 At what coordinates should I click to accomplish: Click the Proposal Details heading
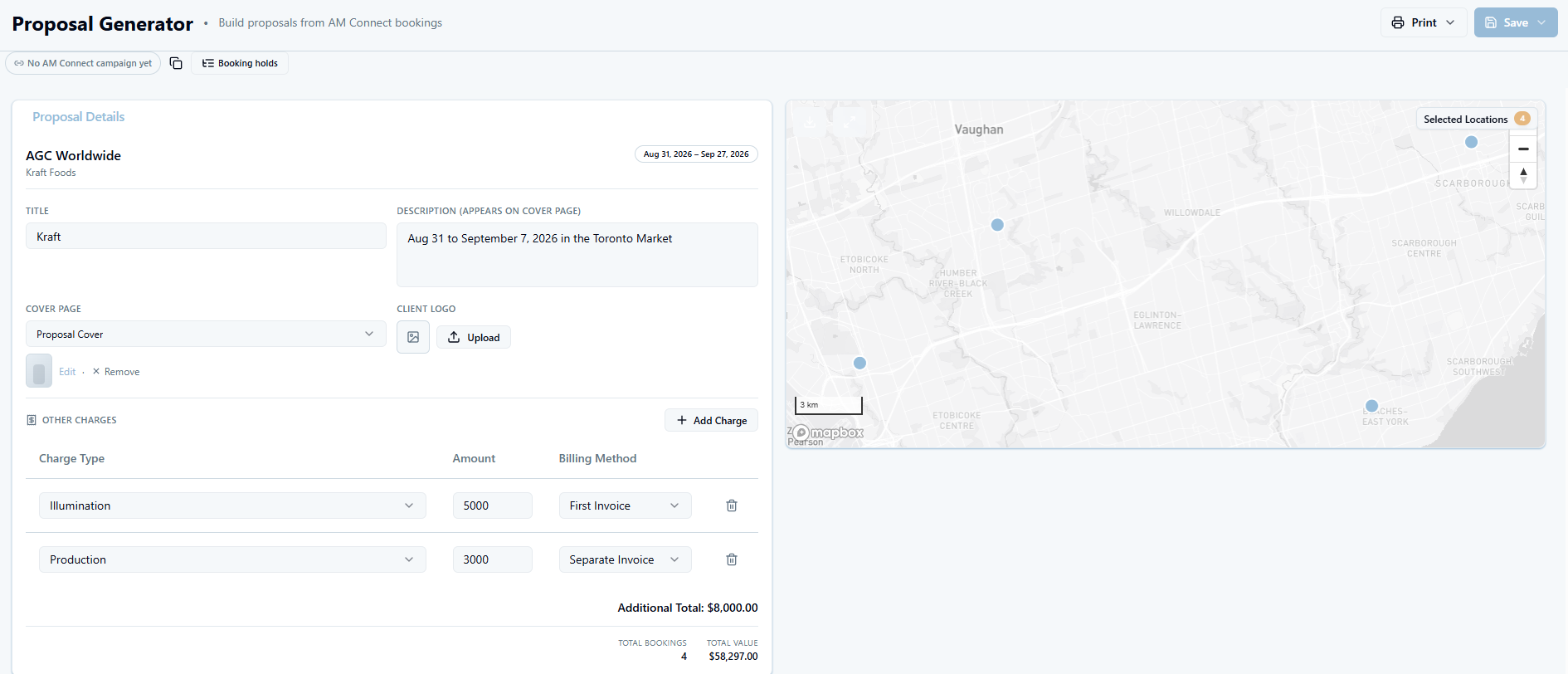79,117
